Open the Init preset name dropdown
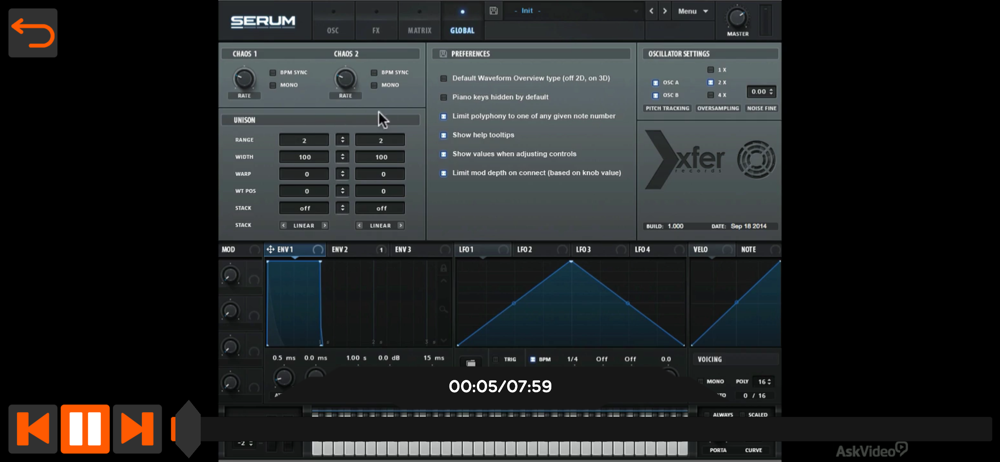Image resolution: width=1000 pixels, height=462 pixels. point(573,11)
